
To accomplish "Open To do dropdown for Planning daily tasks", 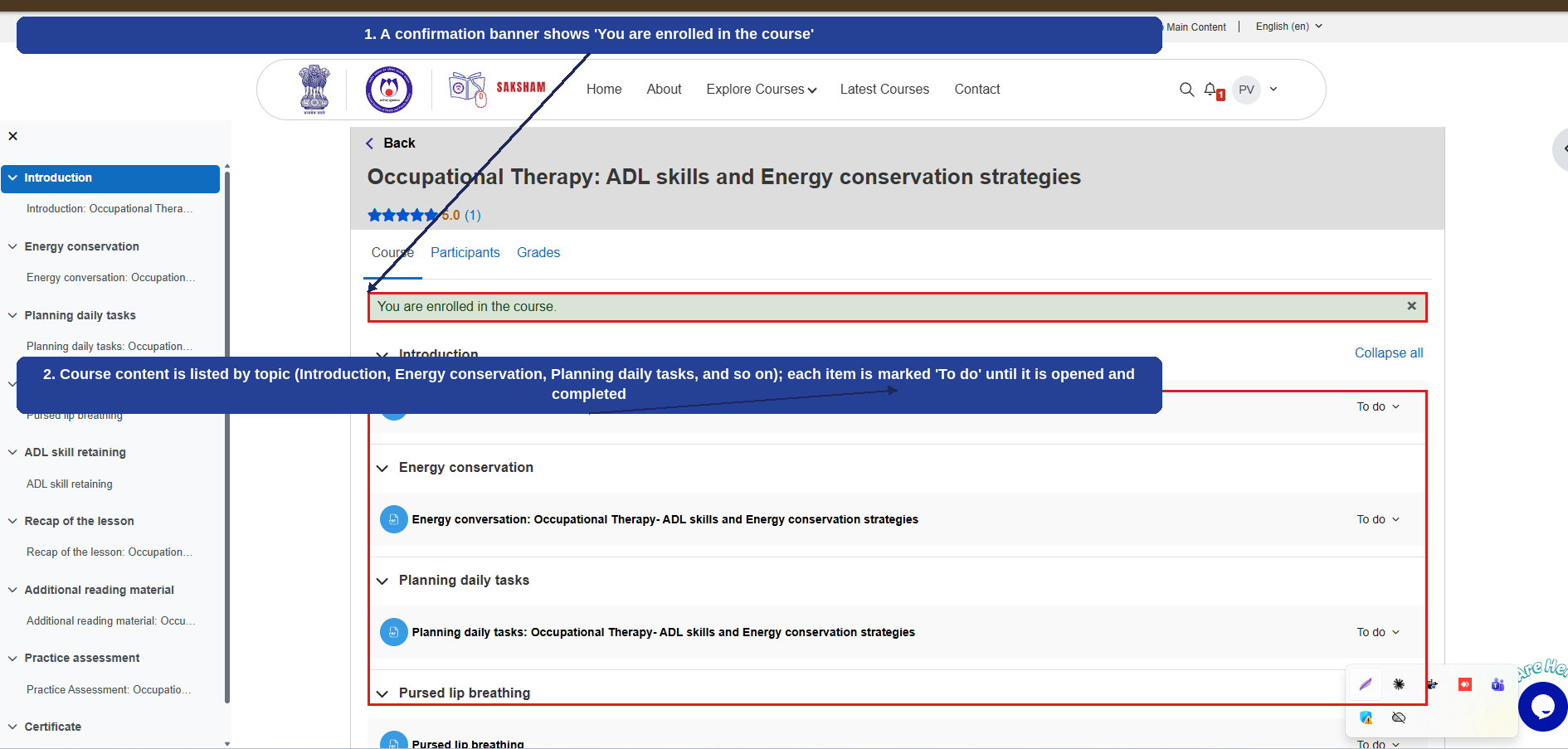I will tap(1378, 632).
